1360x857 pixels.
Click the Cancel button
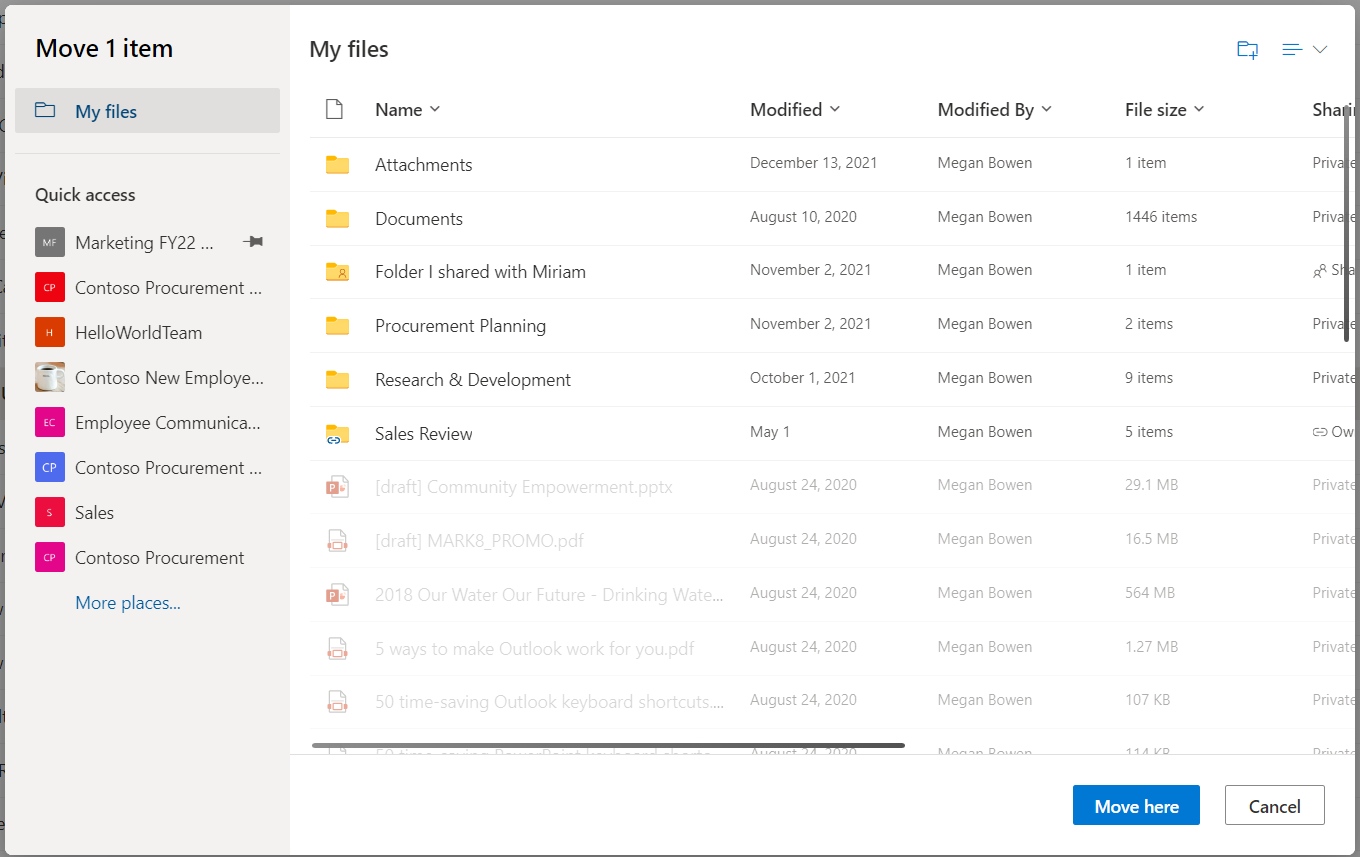[x=1274, y=806]
